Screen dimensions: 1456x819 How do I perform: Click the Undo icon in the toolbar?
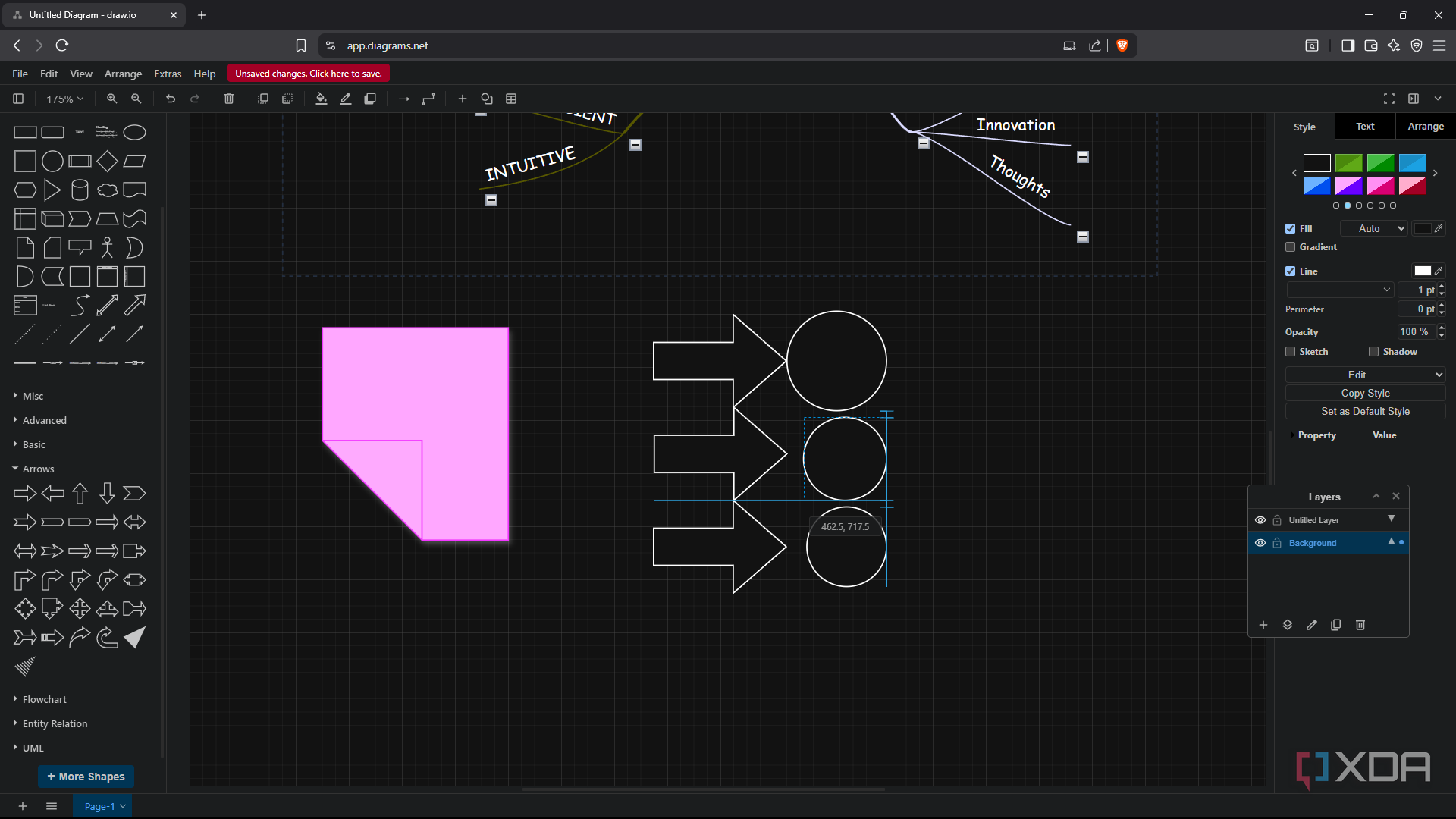171,99
